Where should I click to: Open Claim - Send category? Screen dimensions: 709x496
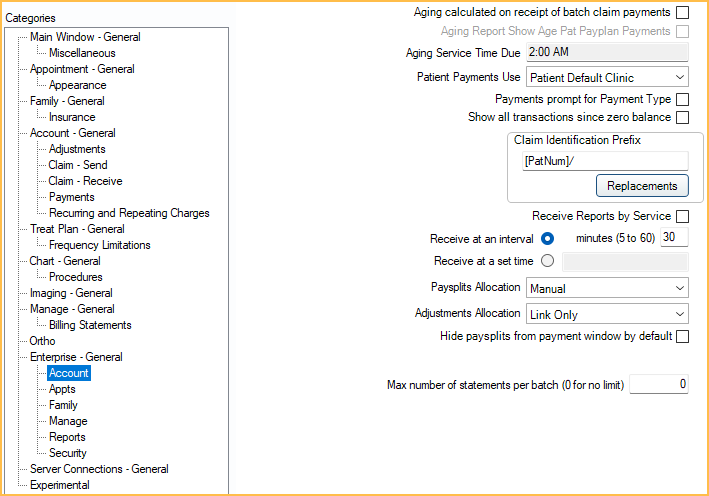[78, 165]
